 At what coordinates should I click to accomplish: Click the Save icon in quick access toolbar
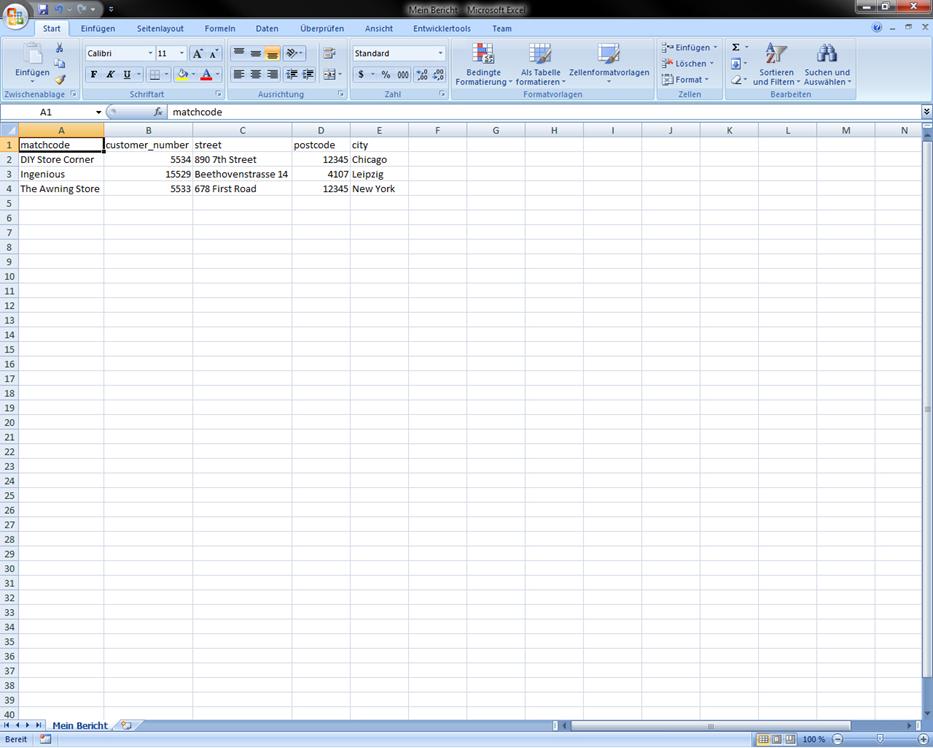coord(43,9)
